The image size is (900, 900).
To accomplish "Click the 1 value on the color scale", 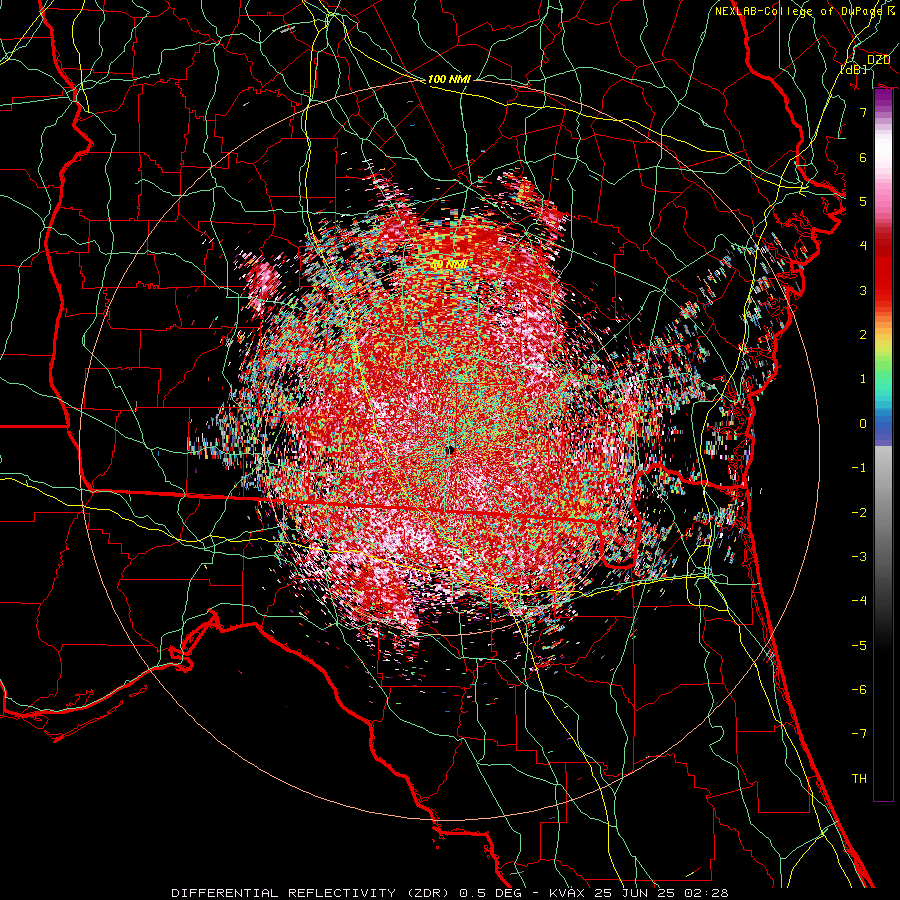I will pos(863,379).
